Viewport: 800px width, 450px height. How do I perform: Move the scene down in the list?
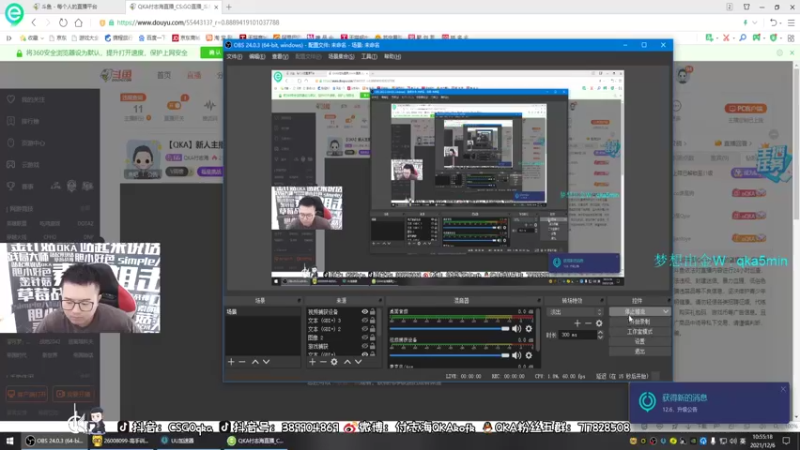pos(266,362)
